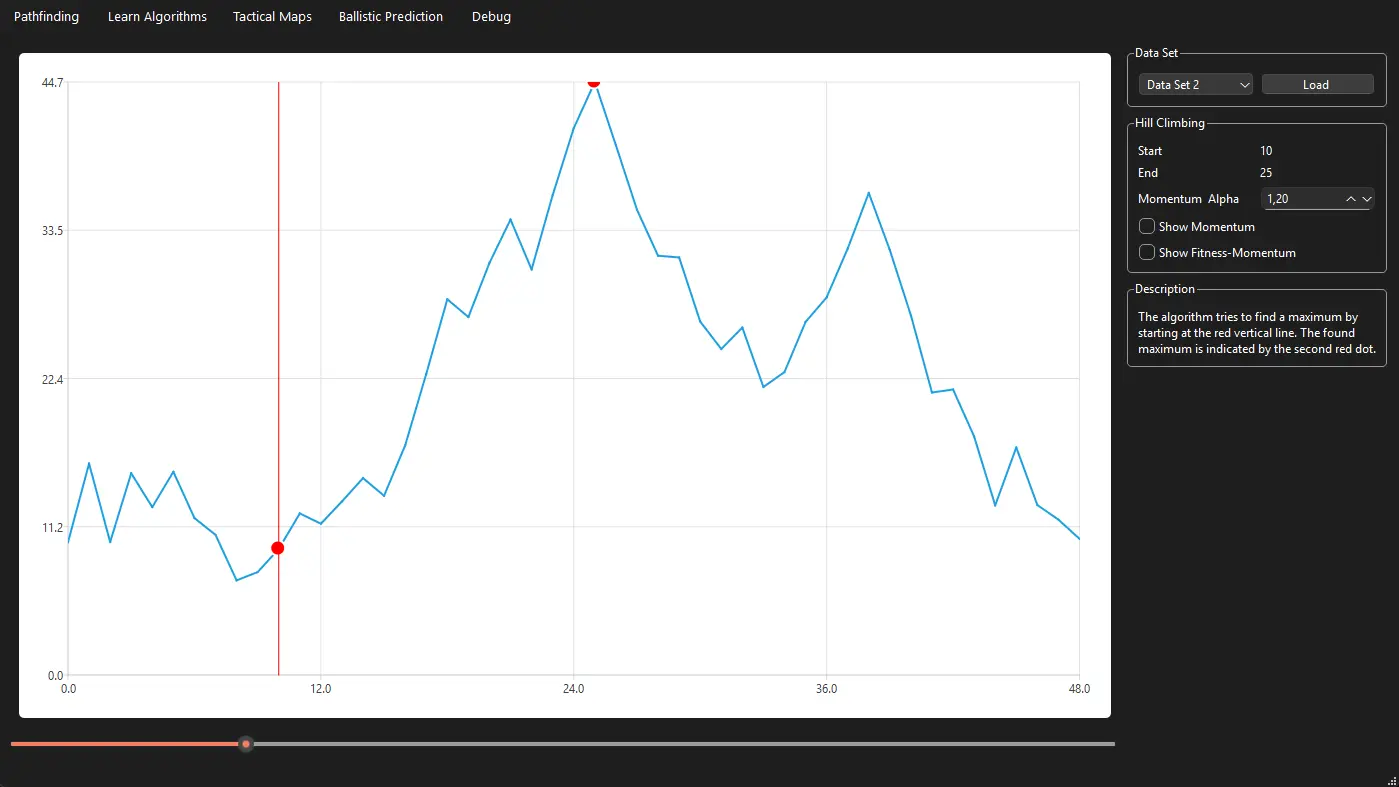Open the Pathfinding menu

pyautogui.click(x=46, y=17)
